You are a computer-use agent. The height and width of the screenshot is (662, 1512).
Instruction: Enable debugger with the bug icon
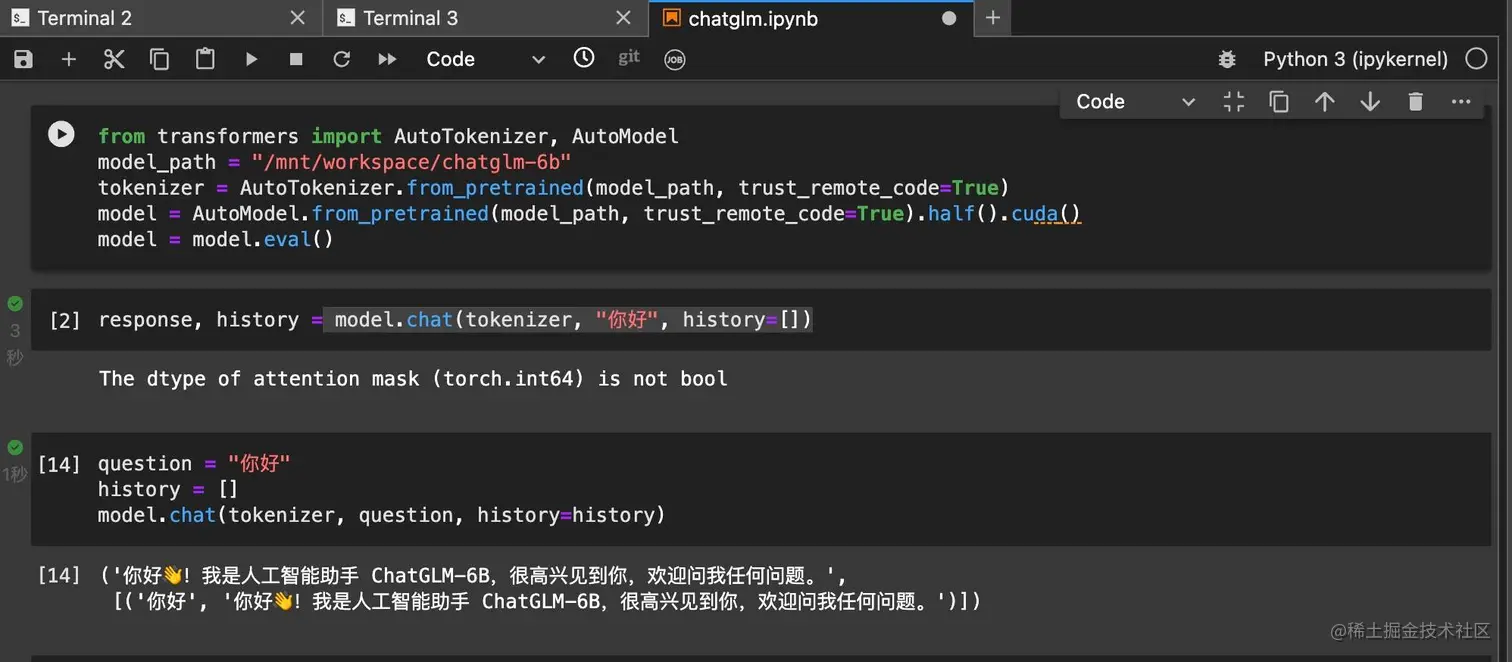(1227, 59)
